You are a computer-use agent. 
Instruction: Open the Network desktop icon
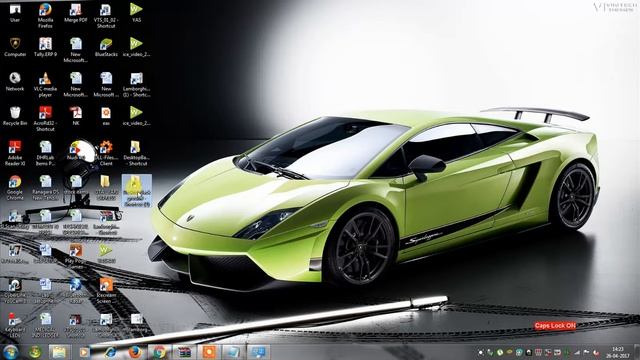pos(15,82)
